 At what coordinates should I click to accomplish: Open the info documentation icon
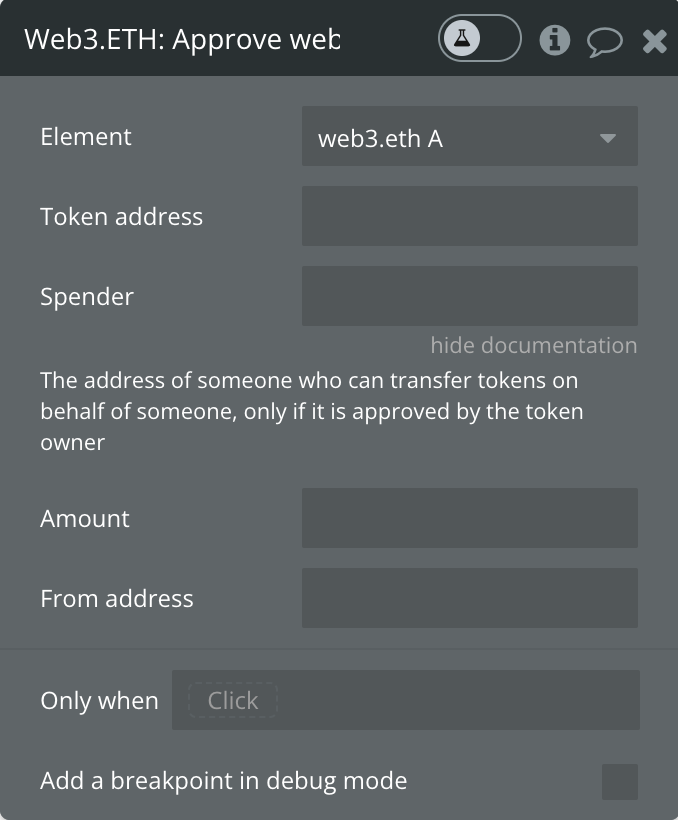555,40
